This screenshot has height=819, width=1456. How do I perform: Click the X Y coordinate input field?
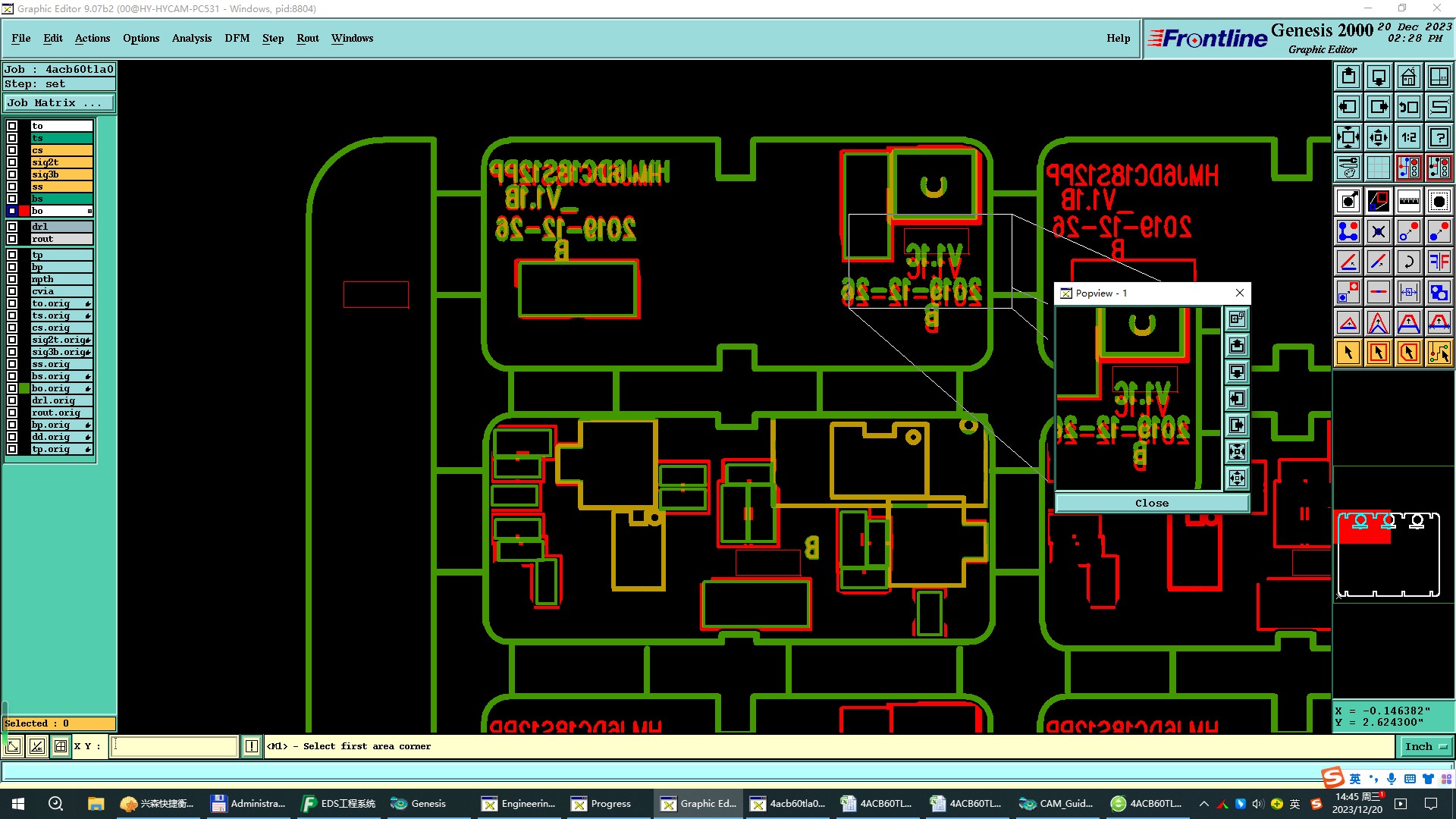174,746
